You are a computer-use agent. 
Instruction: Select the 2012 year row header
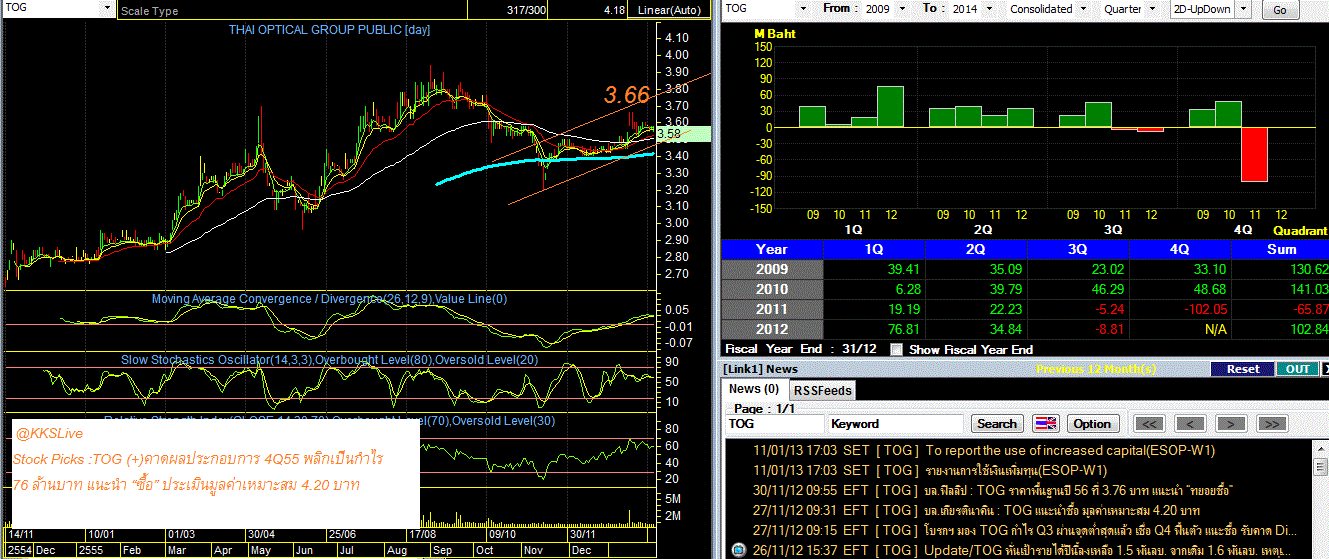tap(772, 330)
